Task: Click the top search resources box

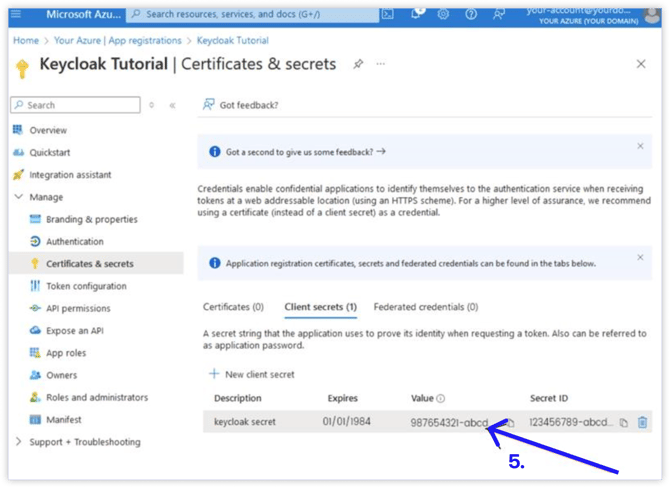Action: pyautogui.click(x=253, y=14)
